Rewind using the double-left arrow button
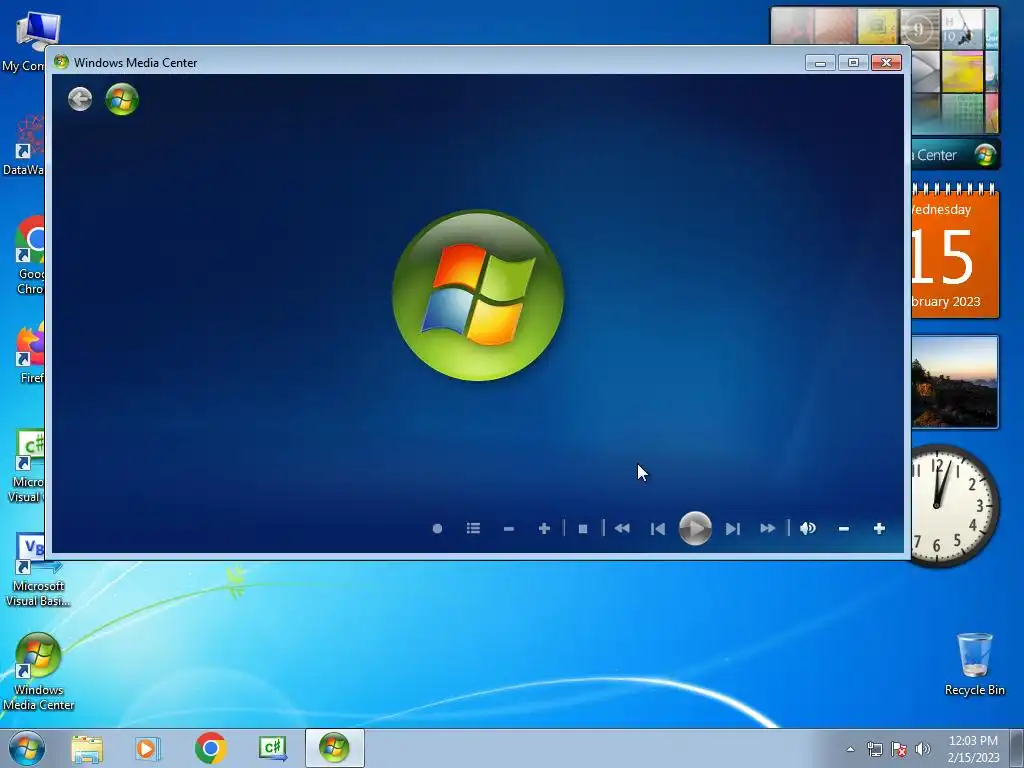 tap(622, 528)
